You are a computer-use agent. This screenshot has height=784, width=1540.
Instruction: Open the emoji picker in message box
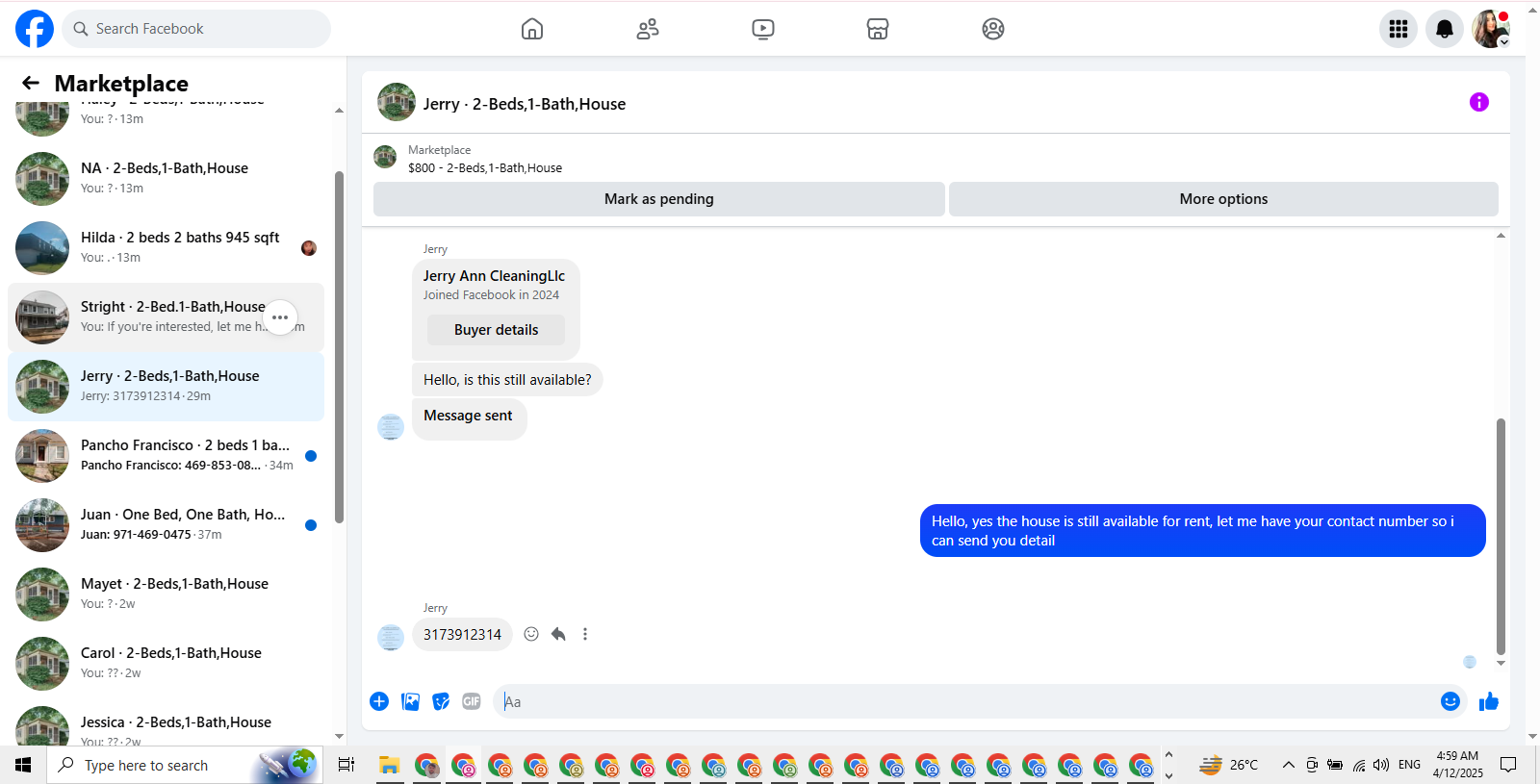(1450, 701)
